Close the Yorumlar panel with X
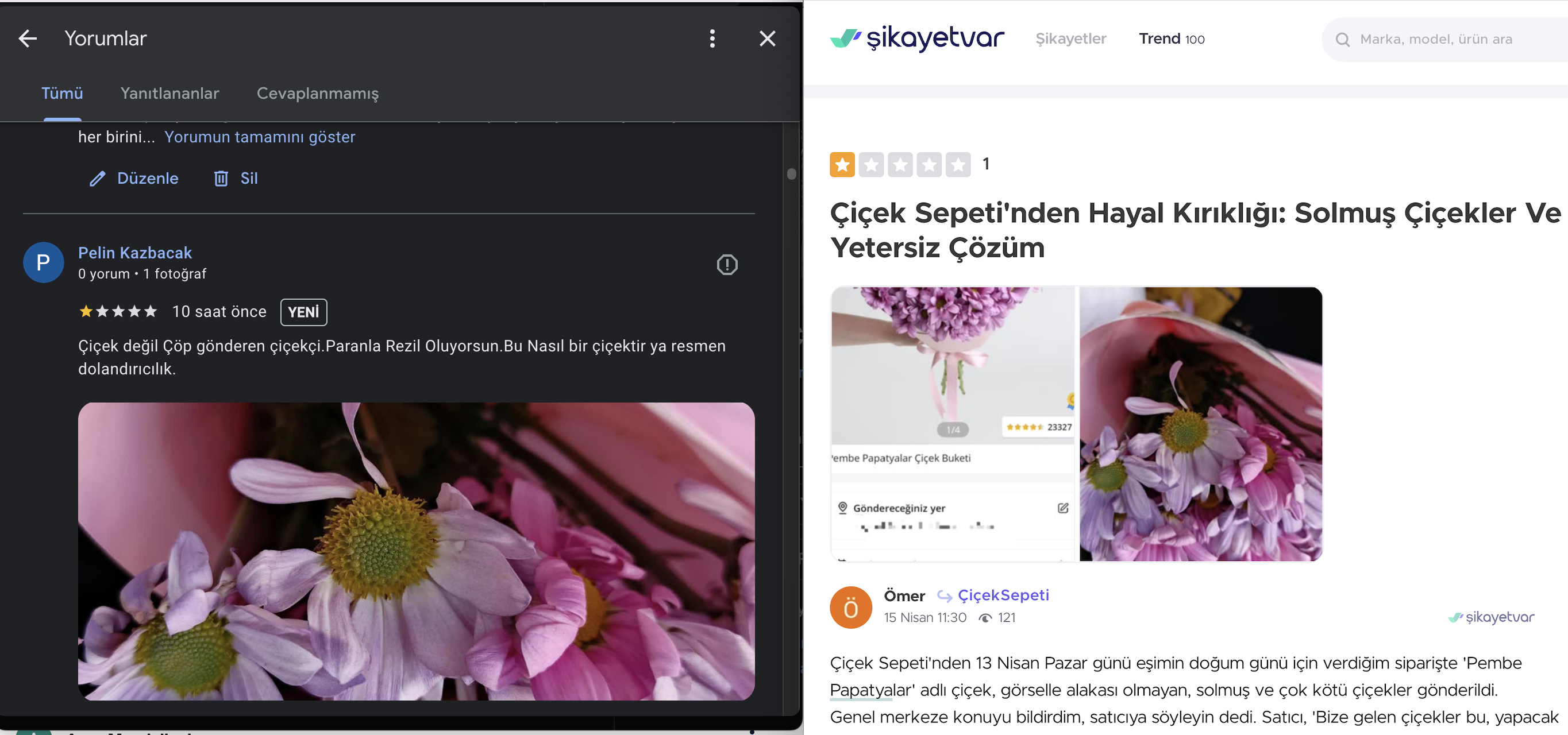The image size is (1568, 735). (x=767, y=38)
